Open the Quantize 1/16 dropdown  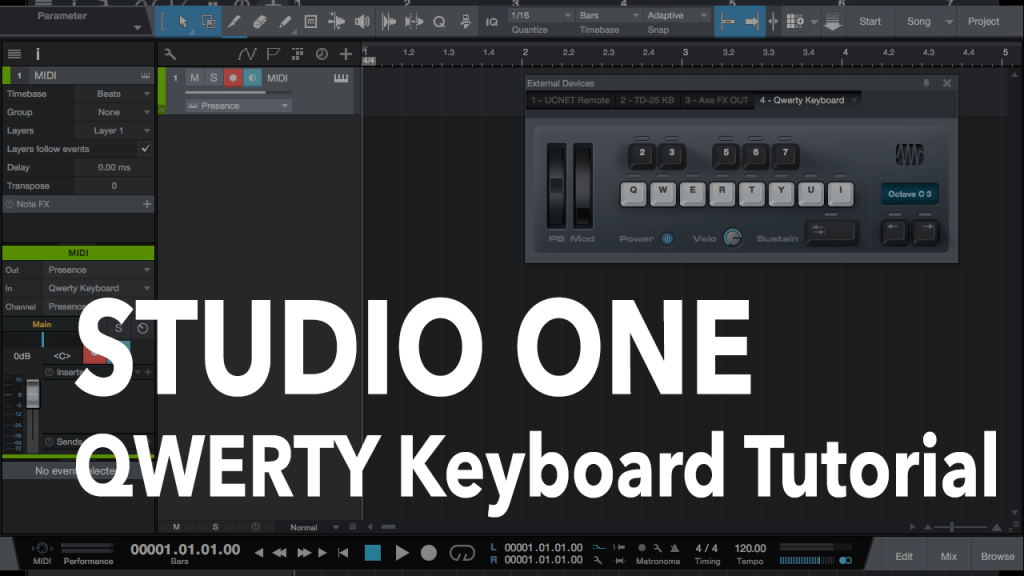540,16
